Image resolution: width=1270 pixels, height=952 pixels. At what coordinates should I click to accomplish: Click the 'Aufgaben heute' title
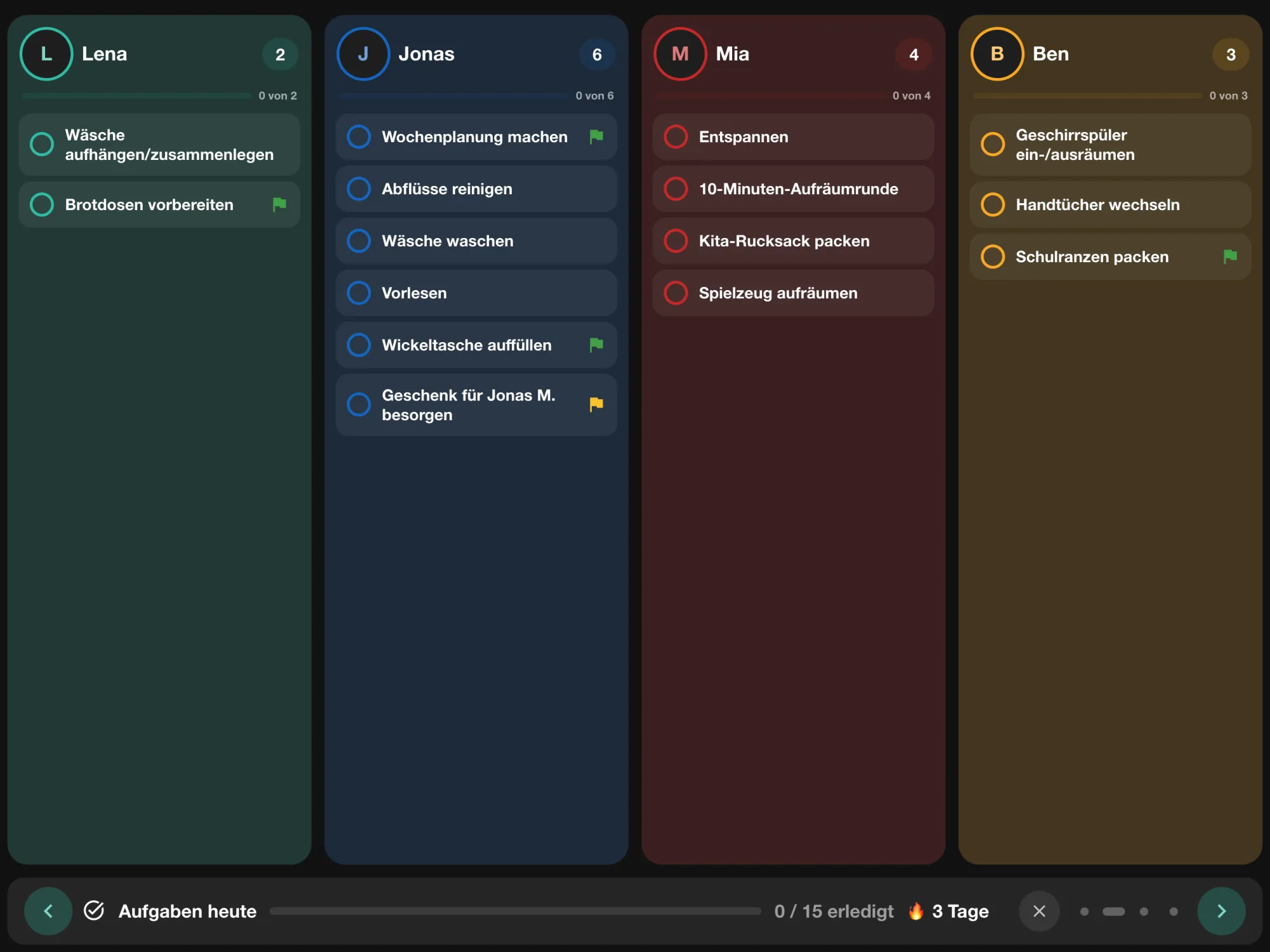[x=187, y=911]
